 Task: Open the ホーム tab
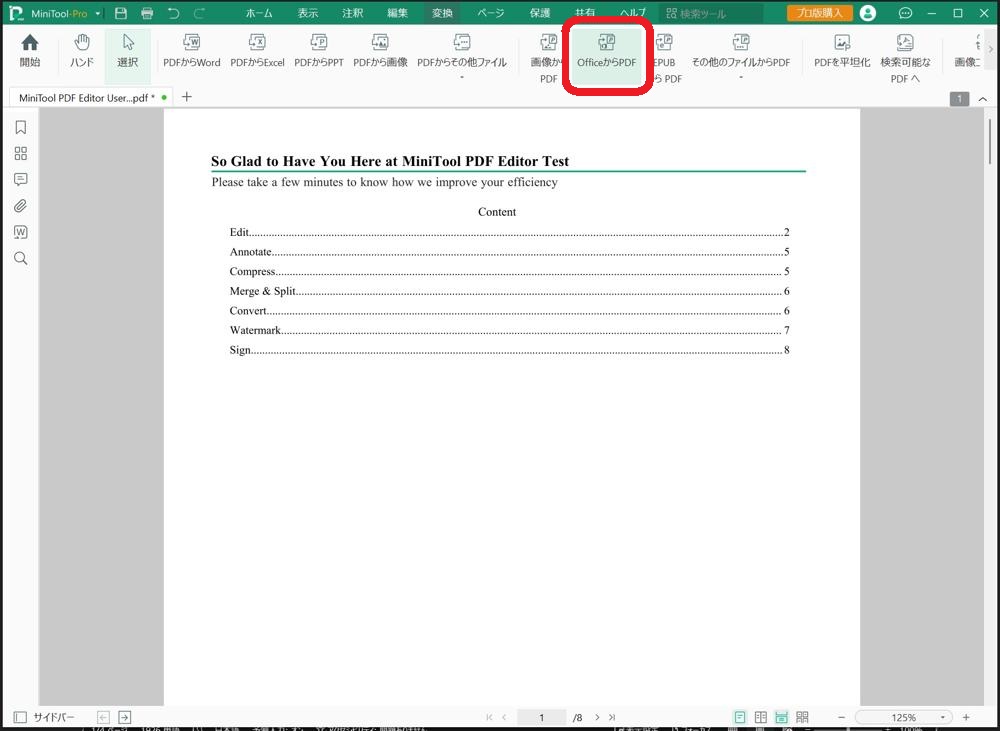[x=259, y=13]
